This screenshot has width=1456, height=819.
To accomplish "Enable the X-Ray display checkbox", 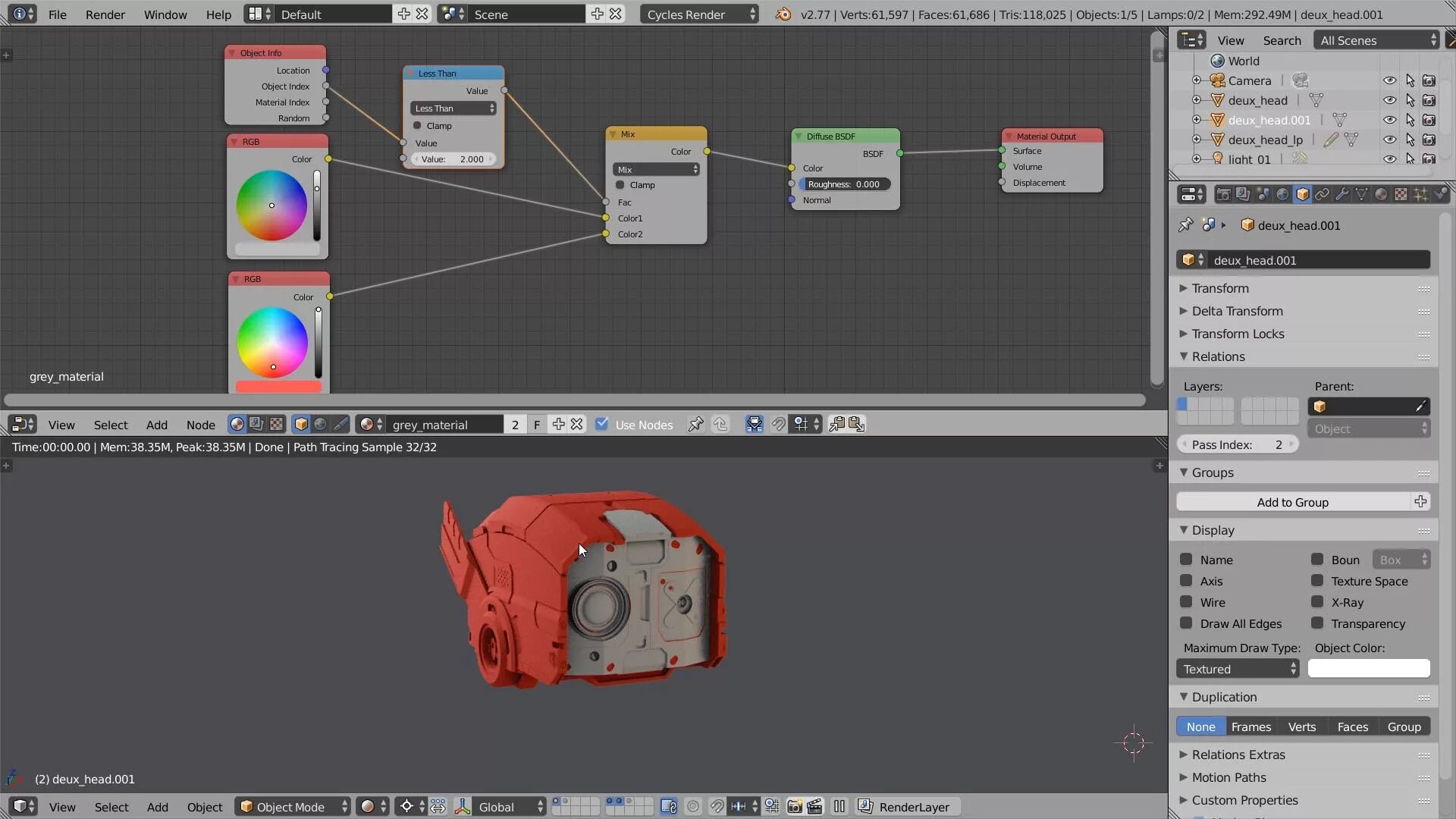I will (x=1317, y=602).
